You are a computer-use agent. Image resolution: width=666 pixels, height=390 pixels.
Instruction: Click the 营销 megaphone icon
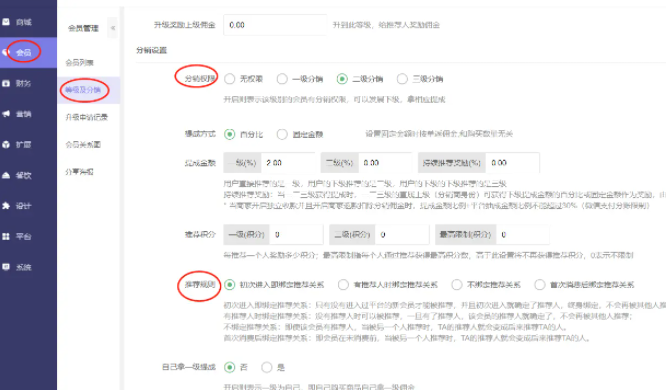click(x=6, y=114)
